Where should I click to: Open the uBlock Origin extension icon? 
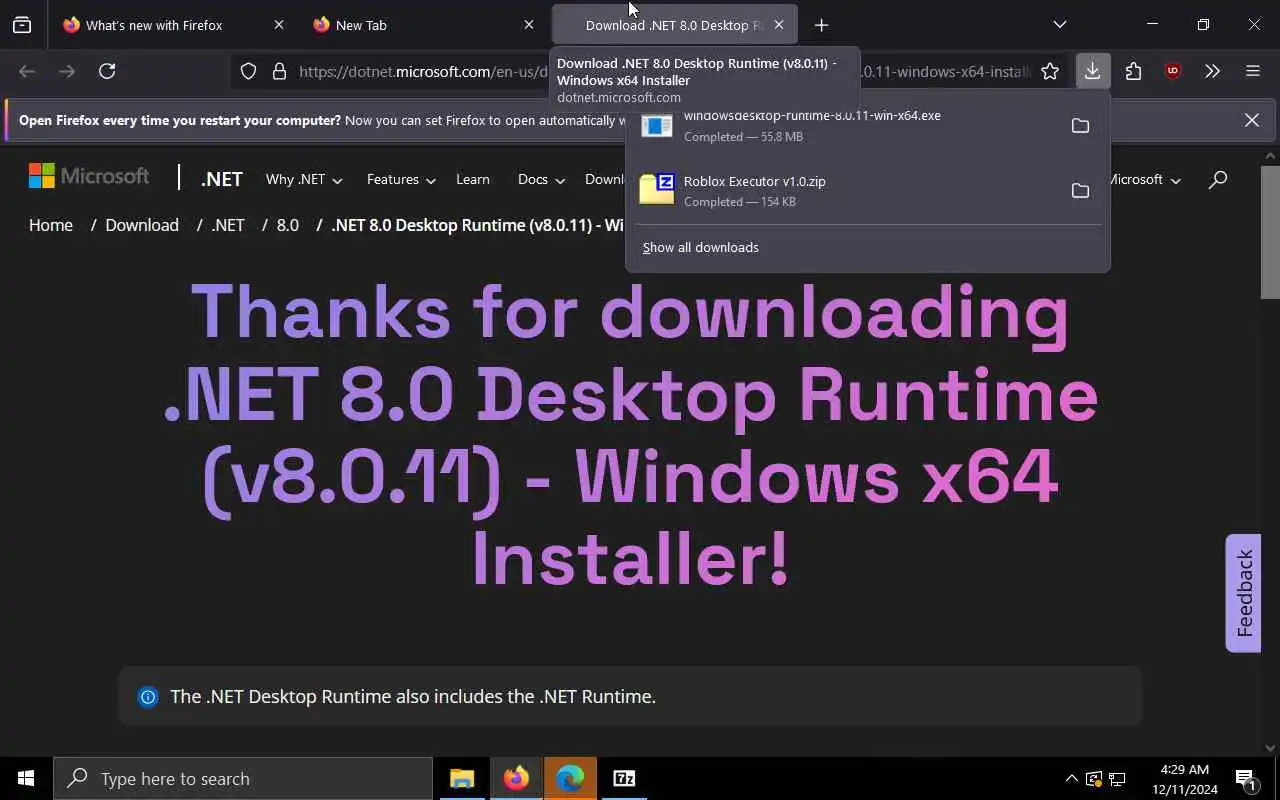tap(1173, 71)
